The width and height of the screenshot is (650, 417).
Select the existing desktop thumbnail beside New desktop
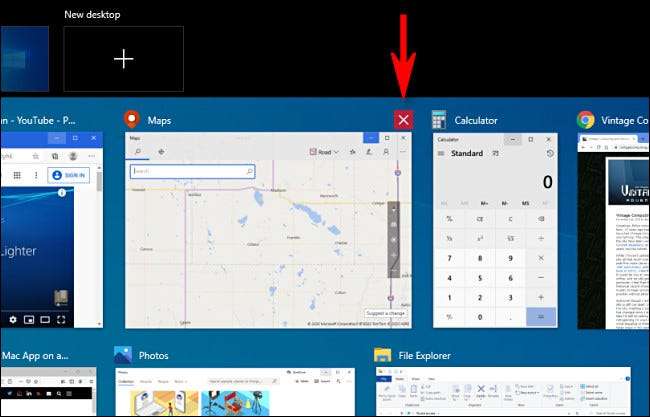point(24,59)
